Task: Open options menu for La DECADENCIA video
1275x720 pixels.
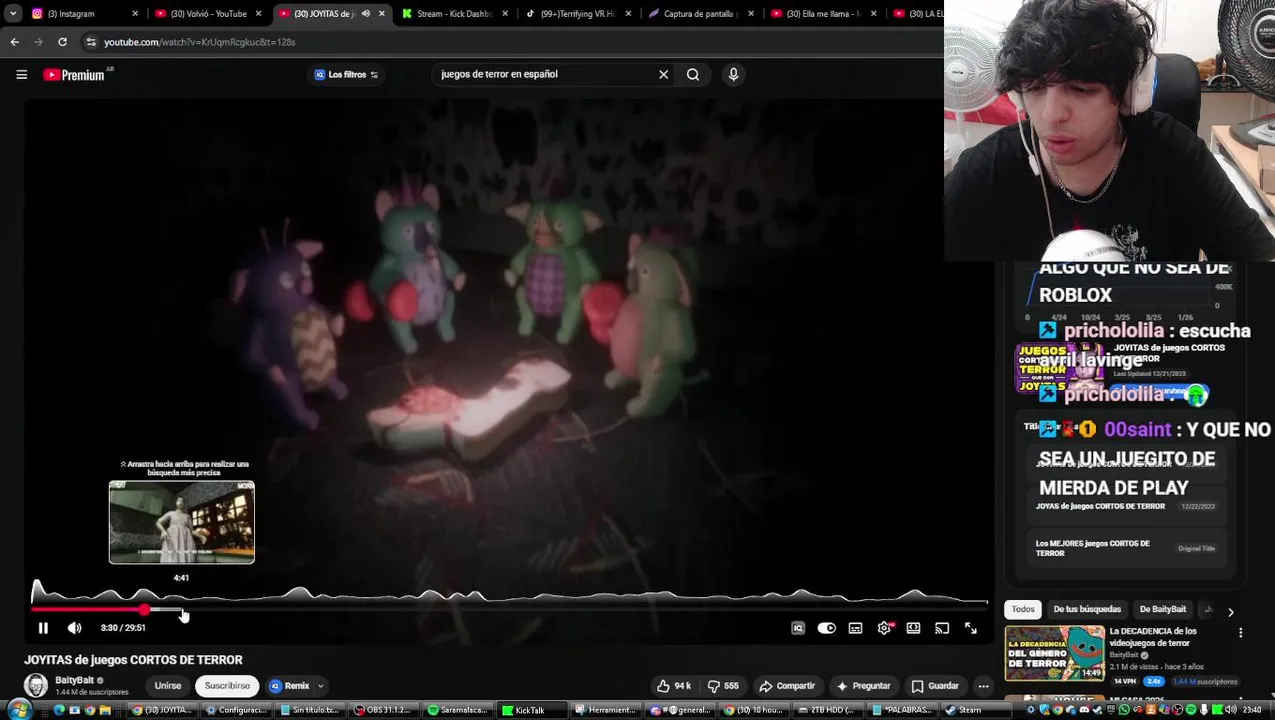Action: (x=1240, y=633)
